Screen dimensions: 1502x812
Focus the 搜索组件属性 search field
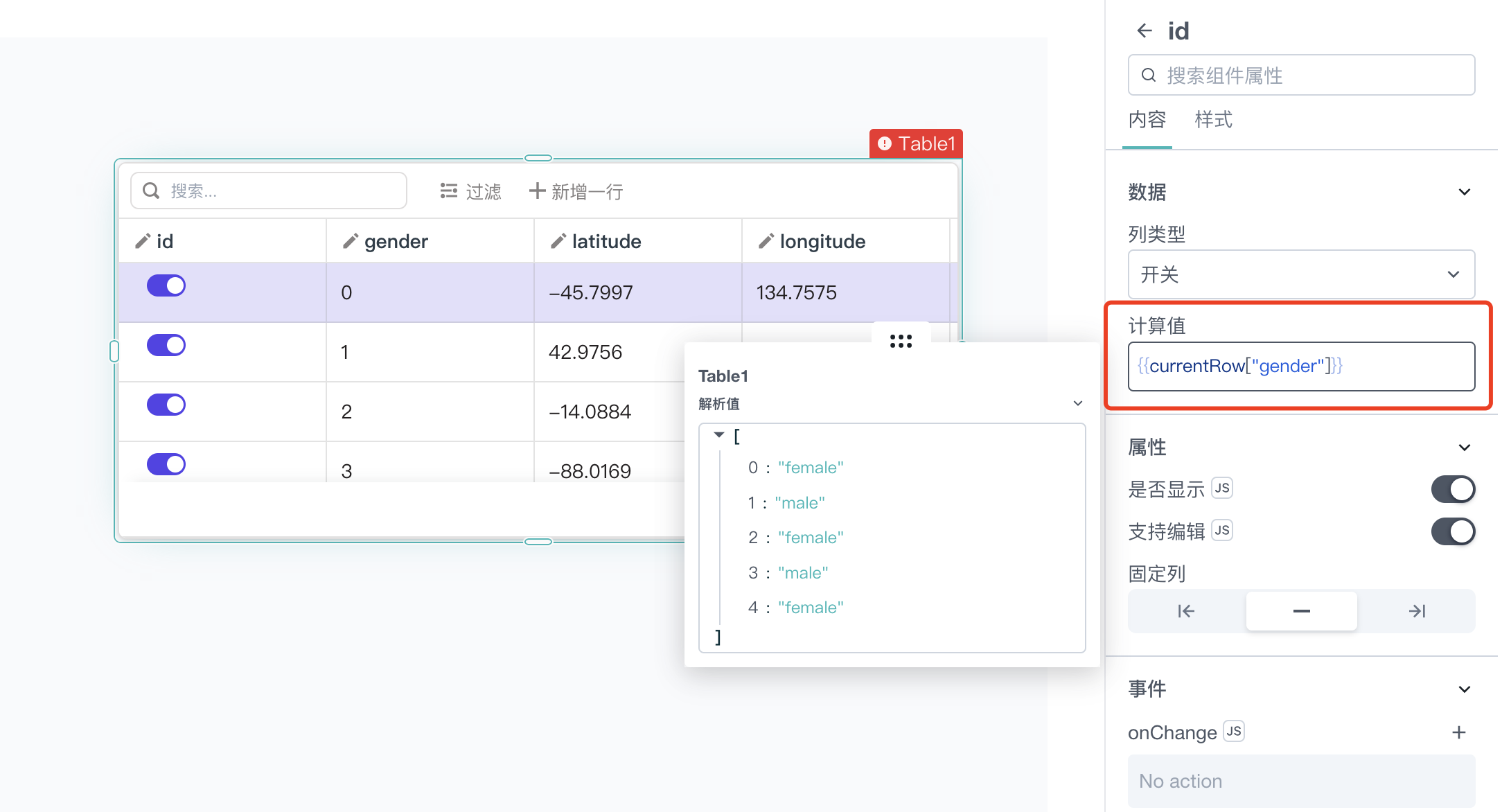pyautogui.click(x=1301, y=75)
